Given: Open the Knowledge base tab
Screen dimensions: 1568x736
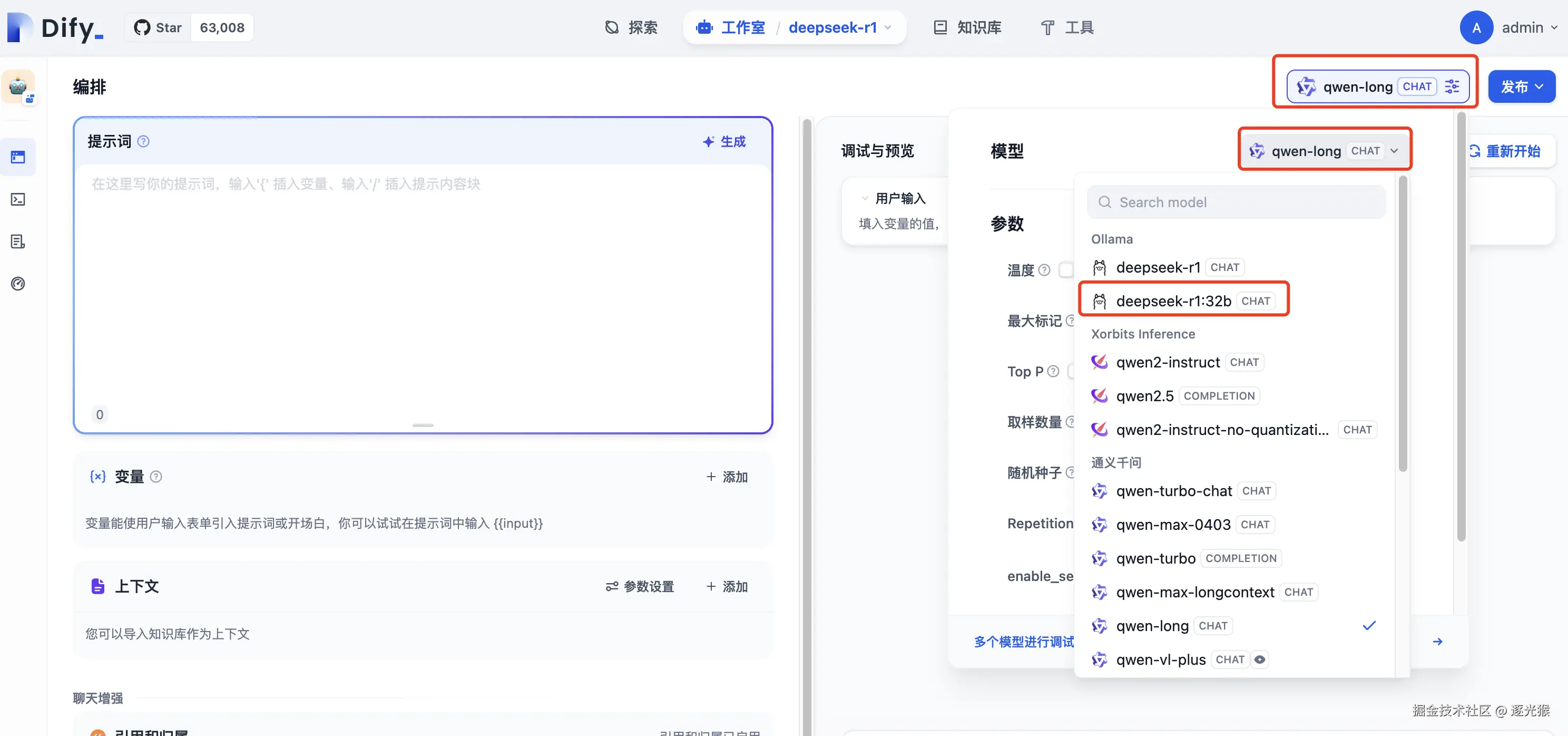Looking at the screenshot, I should (x=967, y=27).
